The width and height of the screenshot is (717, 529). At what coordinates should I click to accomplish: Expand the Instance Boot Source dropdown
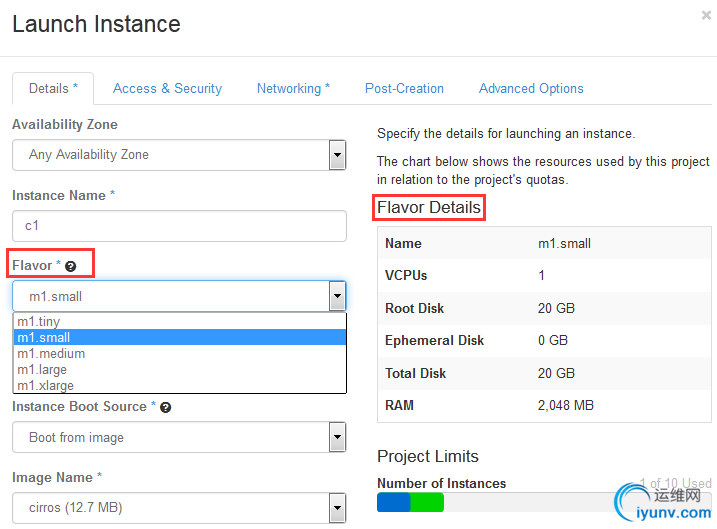pos(337,437)
